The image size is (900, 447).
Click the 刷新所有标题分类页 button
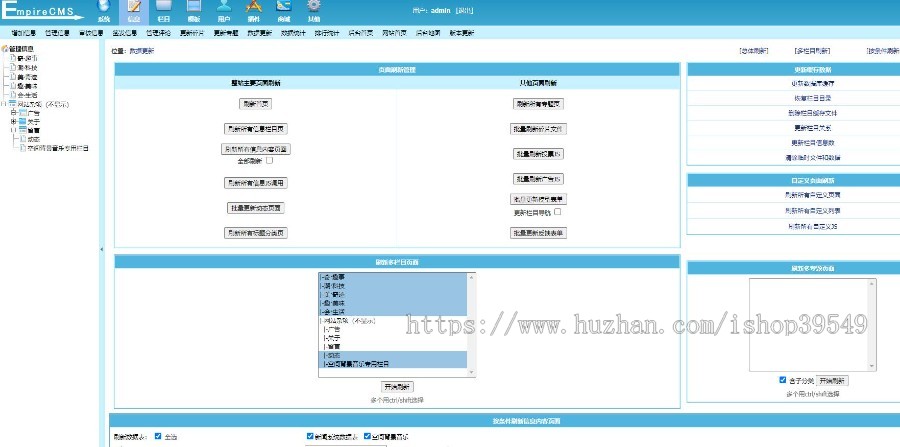coord(255,232)
